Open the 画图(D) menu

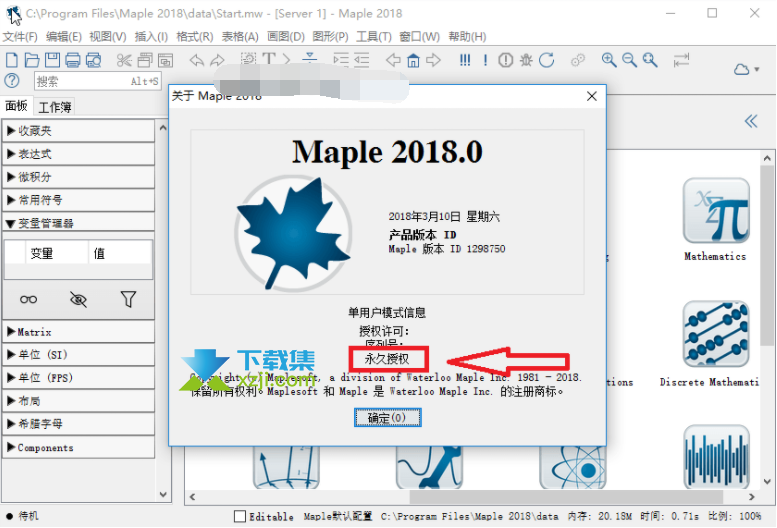pyautogui.click(x=285, y=37)
